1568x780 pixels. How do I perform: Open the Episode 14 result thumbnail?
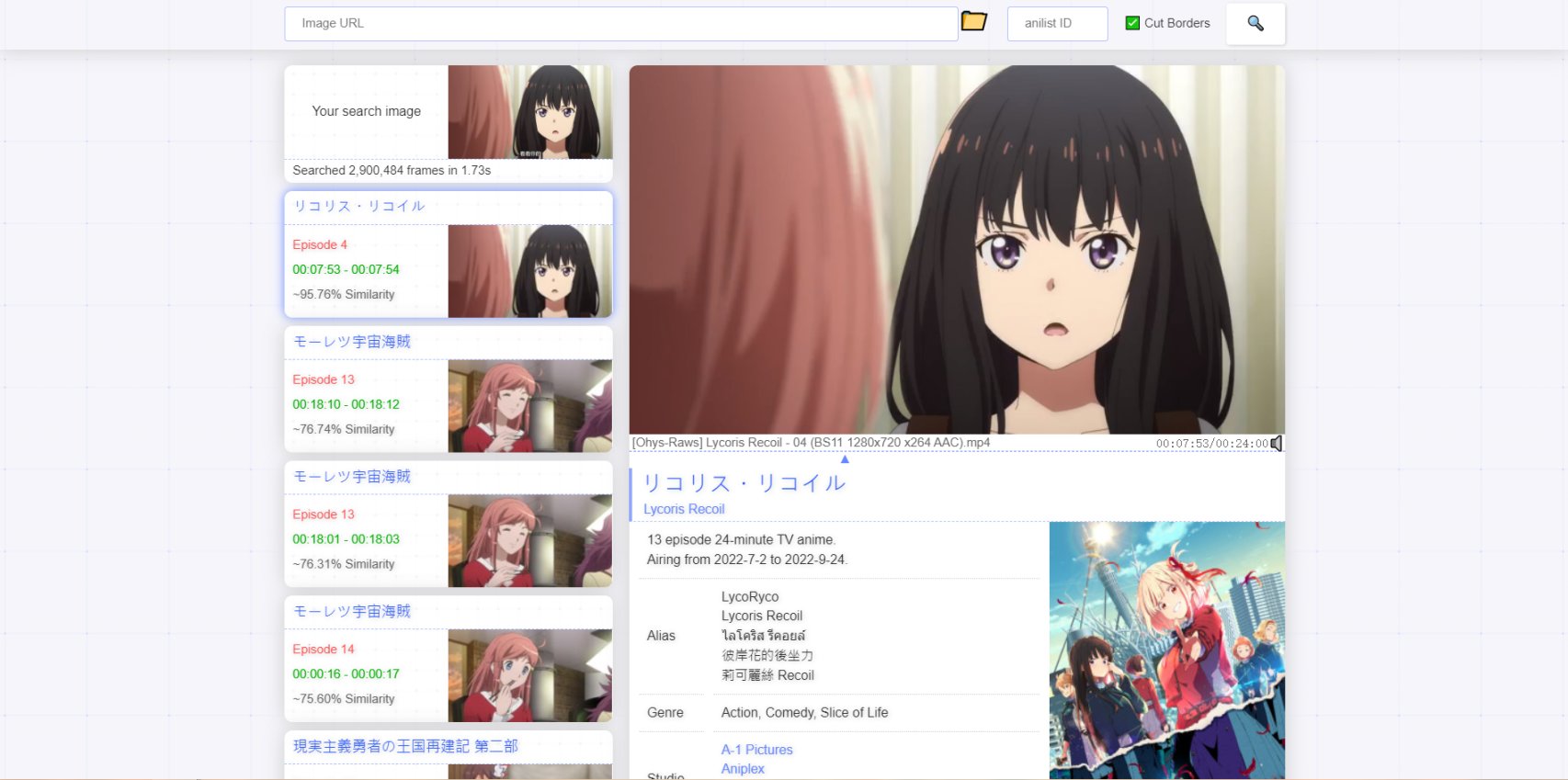(x=530, y=675)
